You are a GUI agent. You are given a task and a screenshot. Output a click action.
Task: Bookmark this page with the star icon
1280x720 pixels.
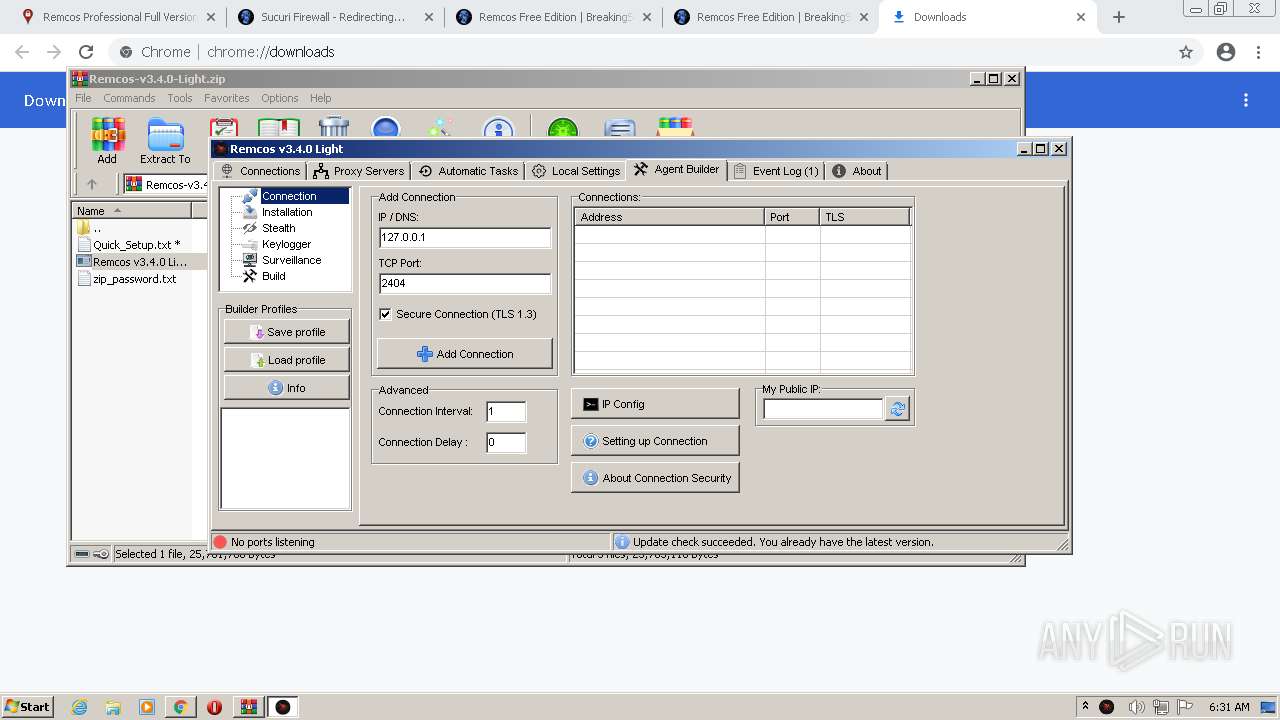point(1186,52)
